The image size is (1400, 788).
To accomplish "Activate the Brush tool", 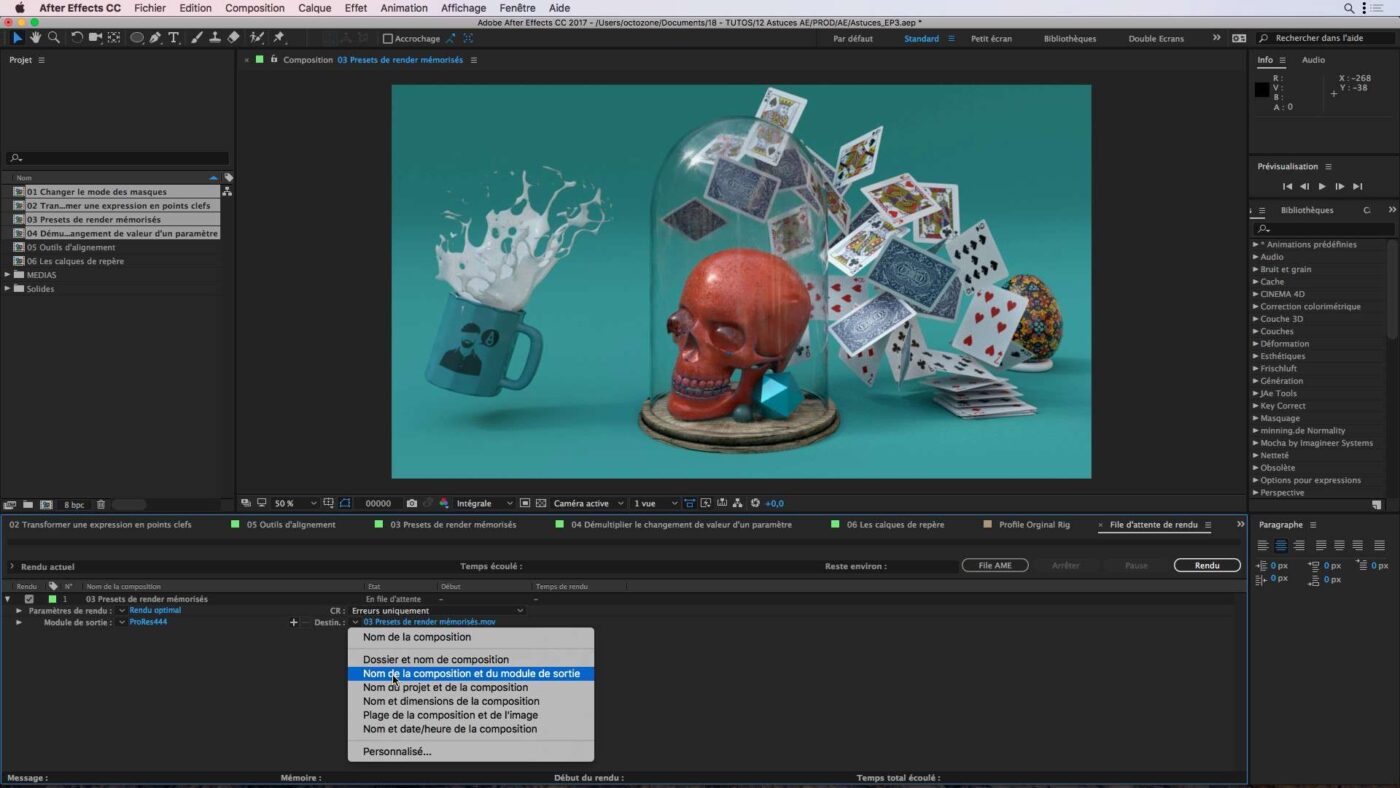I will click(196, 38).
